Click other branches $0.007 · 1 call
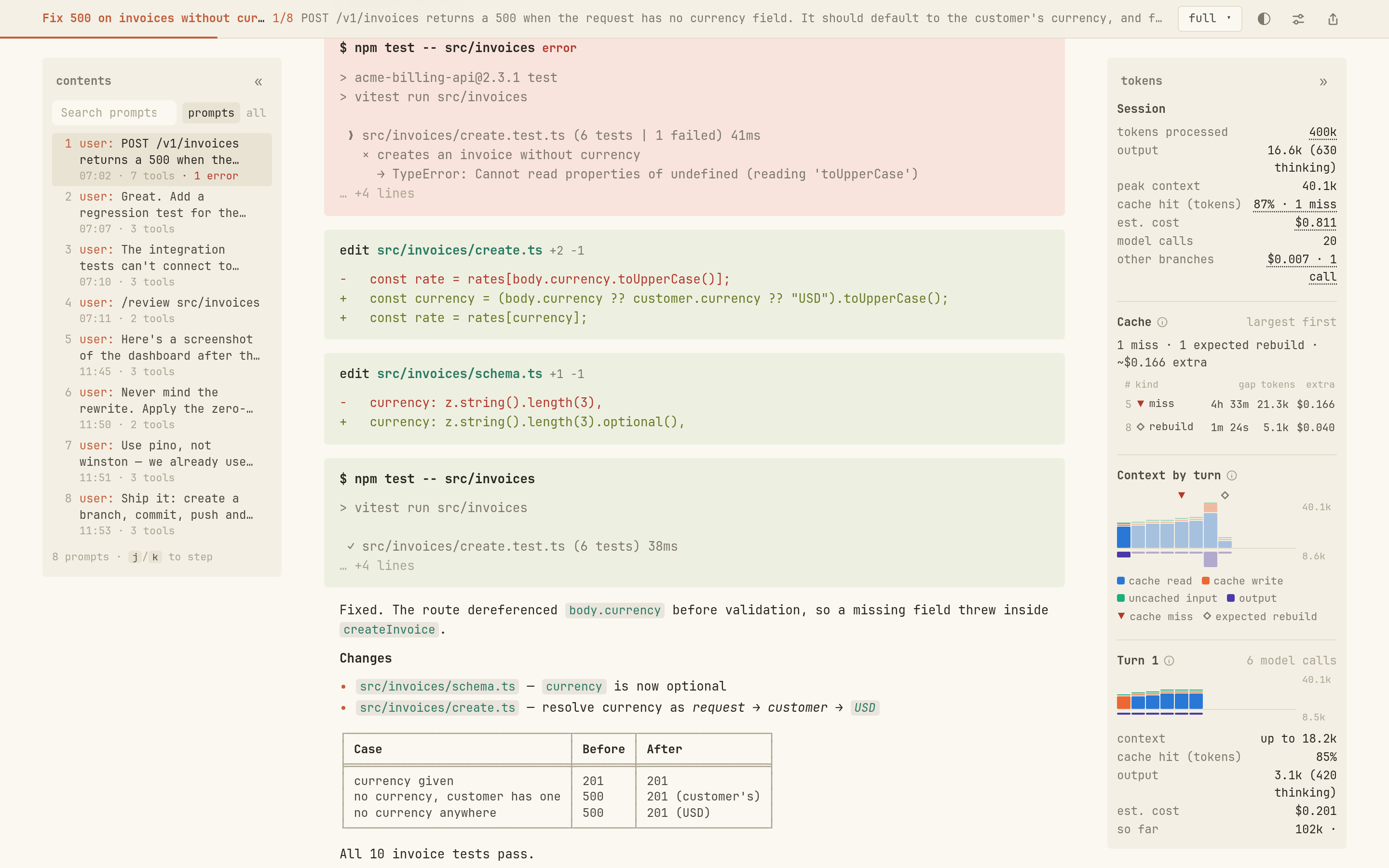This screenshot has height=868, width=1389. (x=1302, y=268)
